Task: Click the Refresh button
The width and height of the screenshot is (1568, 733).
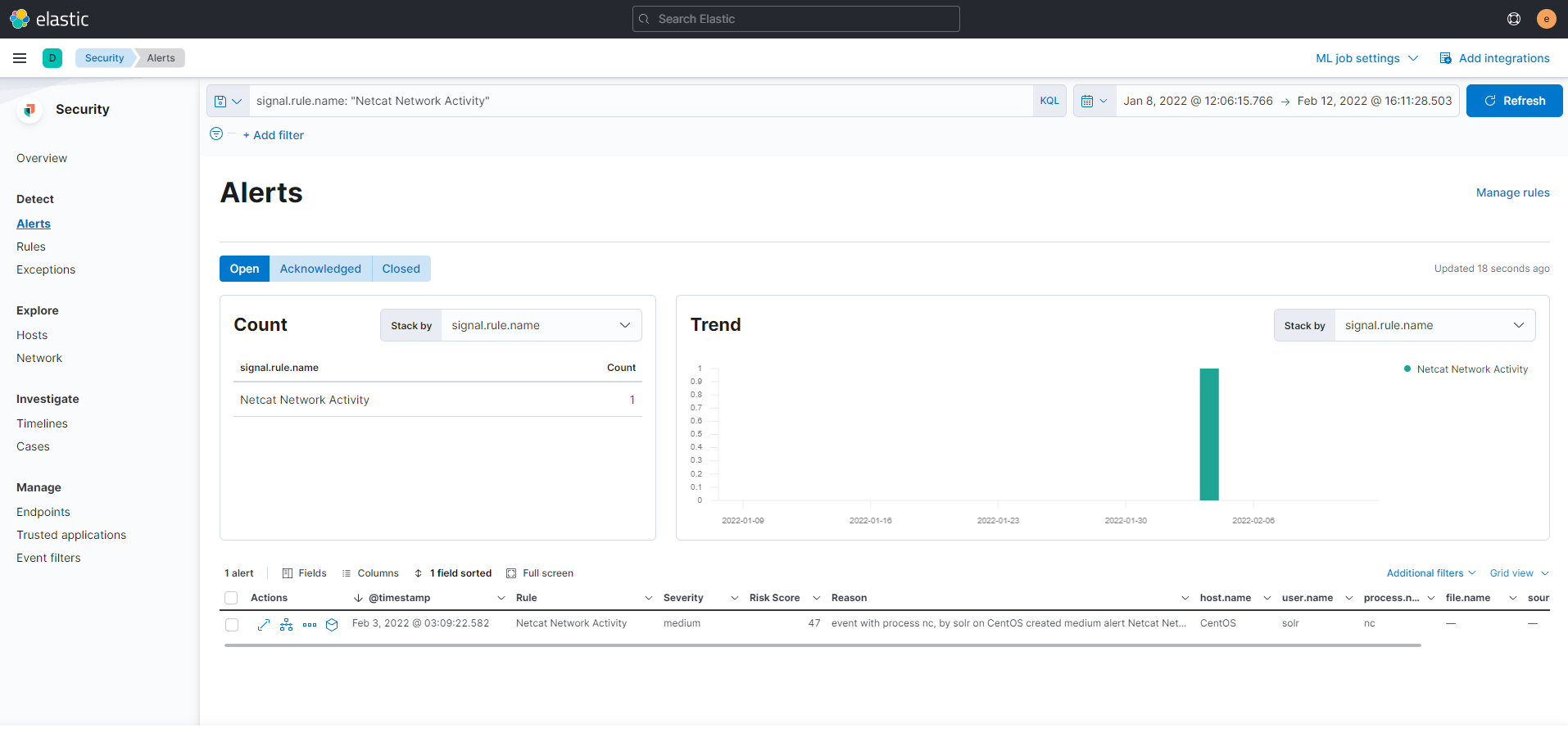Action: [x=1514, y=101]
